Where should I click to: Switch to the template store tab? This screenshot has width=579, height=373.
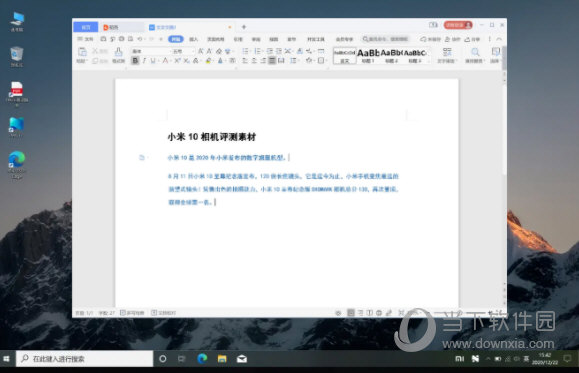pyautogui.click(x=122, y=27)
